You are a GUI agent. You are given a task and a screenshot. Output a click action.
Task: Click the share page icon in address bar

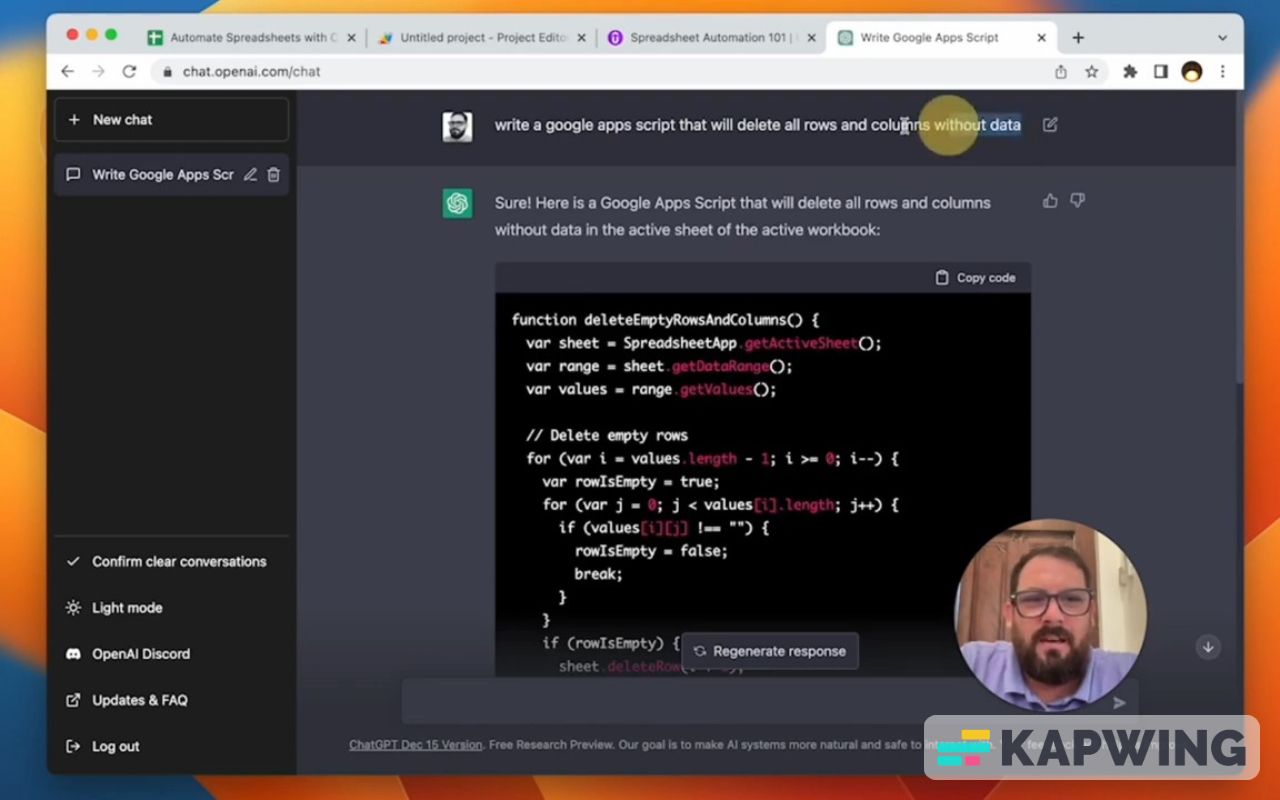click(1061, 71)
